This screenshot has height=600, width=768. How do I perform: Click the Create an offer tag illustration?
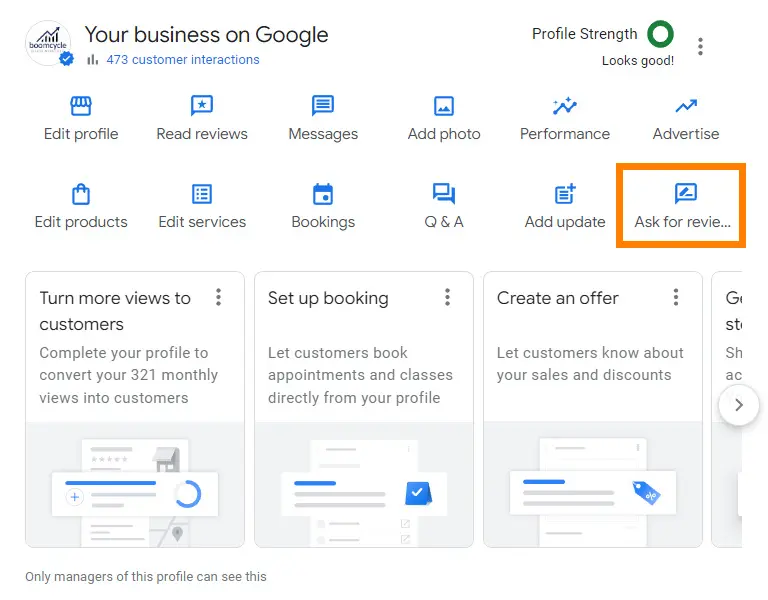646,493
